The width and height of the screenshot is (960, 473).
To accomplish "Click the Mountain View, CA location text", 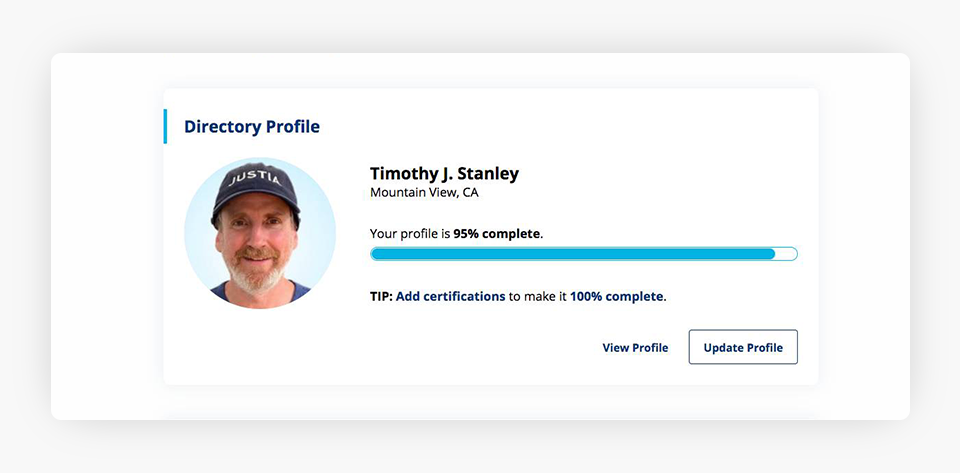I will 424,192.
